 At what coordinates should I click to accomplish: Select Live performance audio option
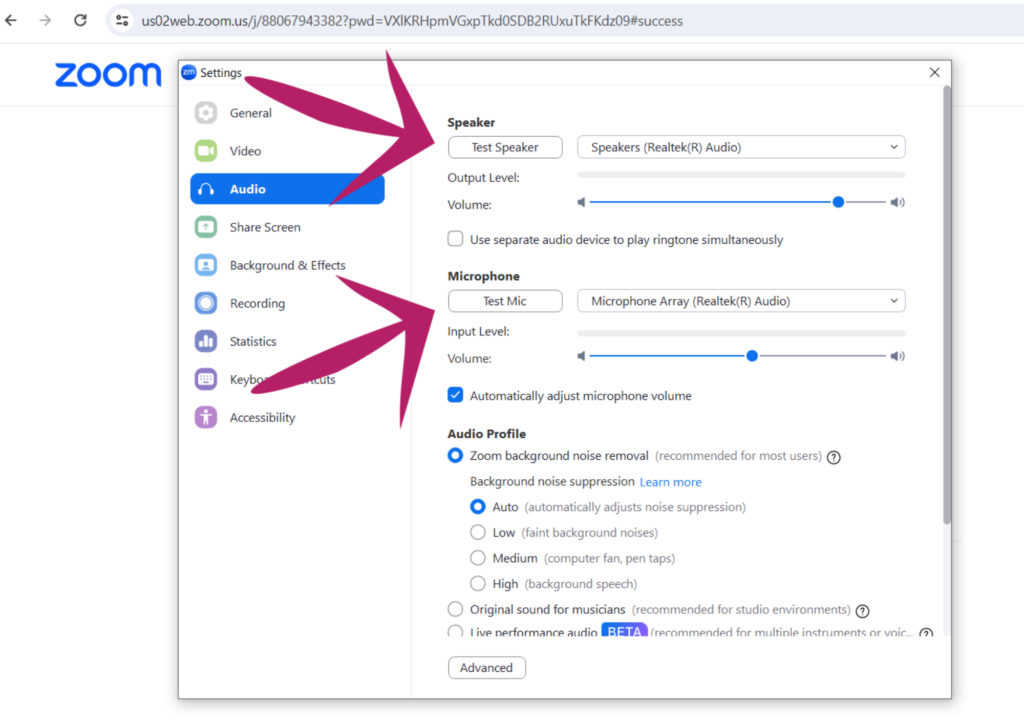455,631
